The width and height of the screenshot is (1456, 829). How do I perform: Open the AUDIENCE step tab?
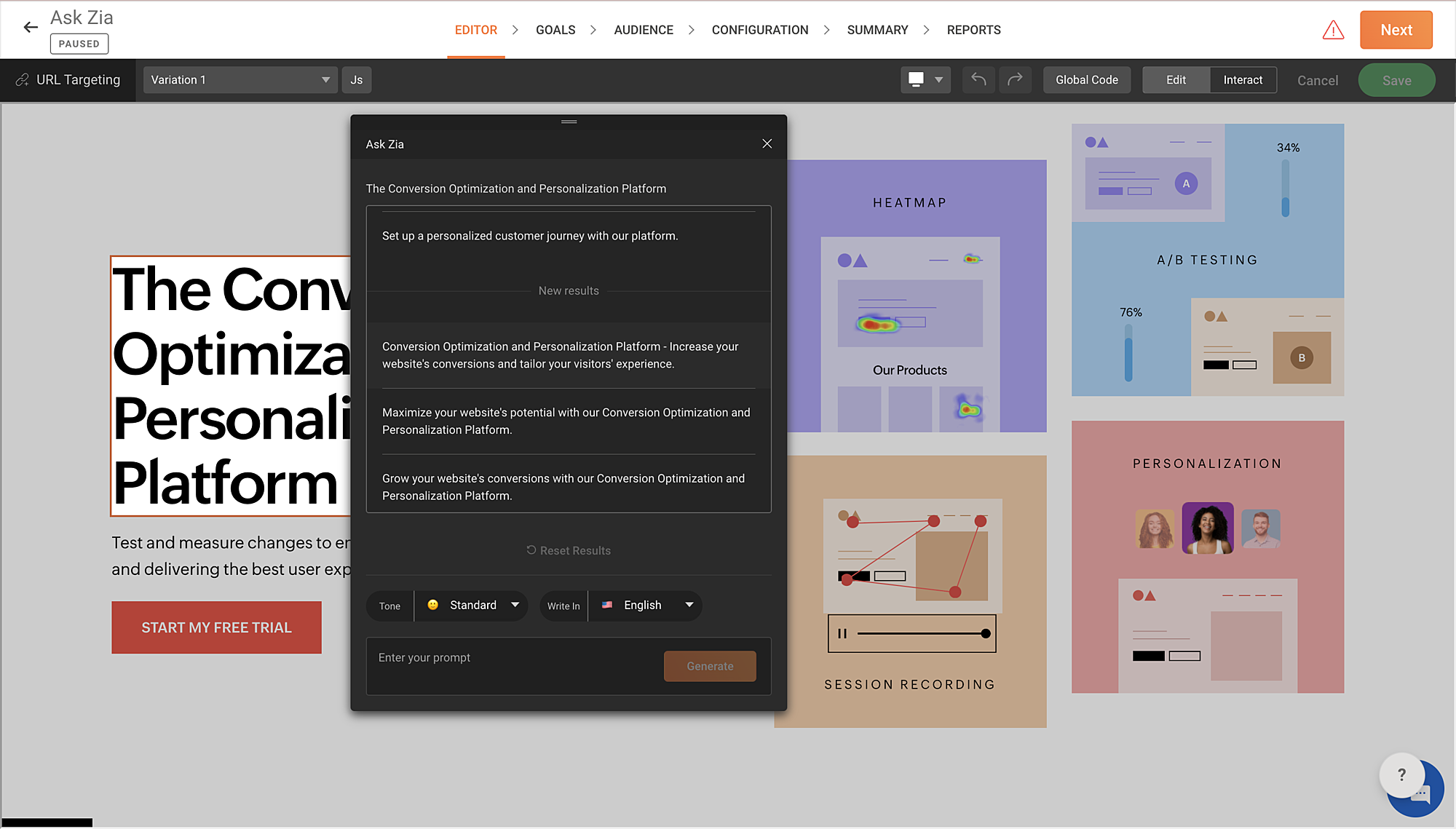click(x=644, y=30)
